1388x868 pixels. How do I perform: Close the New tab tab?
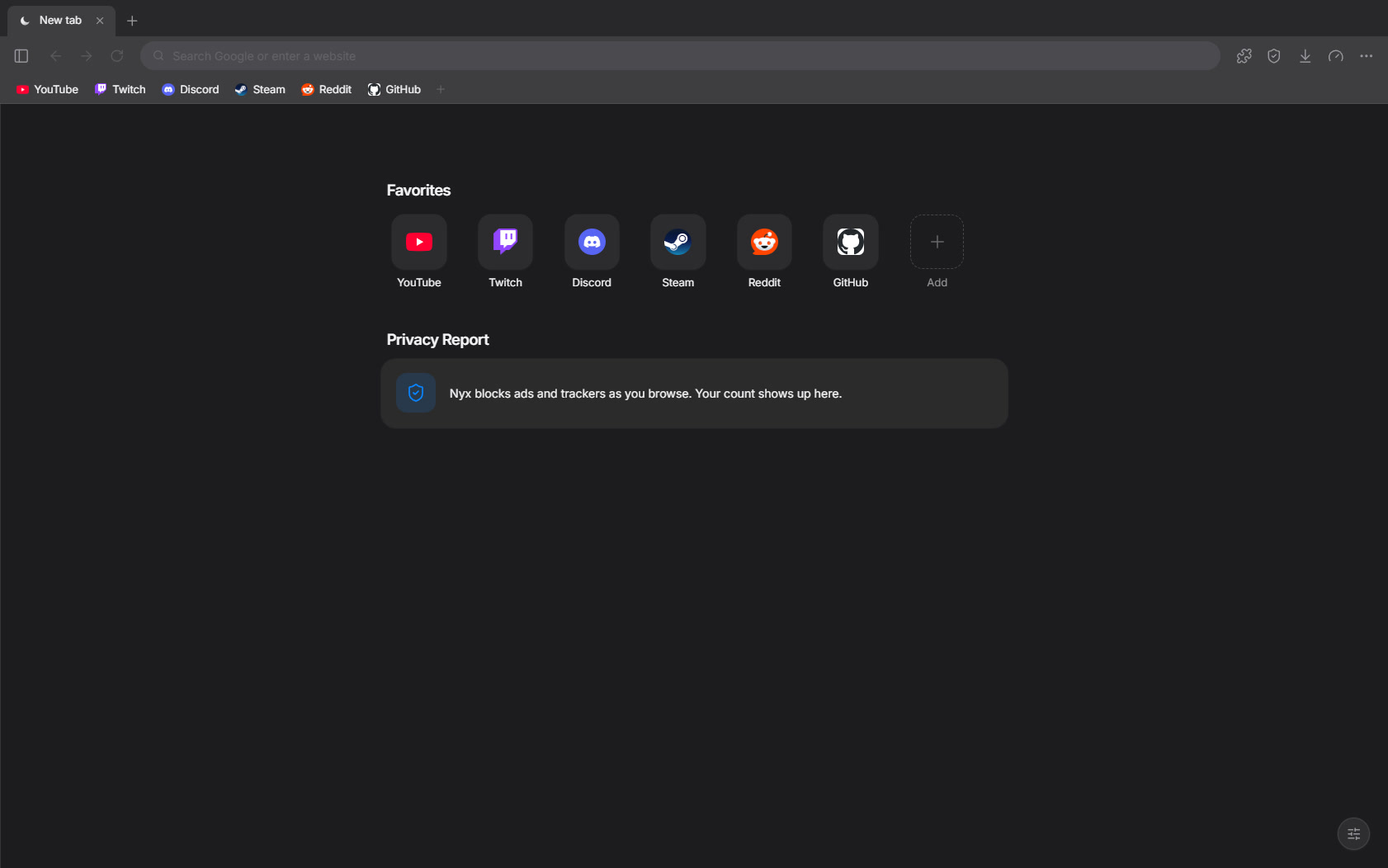(x=100, y=21)
